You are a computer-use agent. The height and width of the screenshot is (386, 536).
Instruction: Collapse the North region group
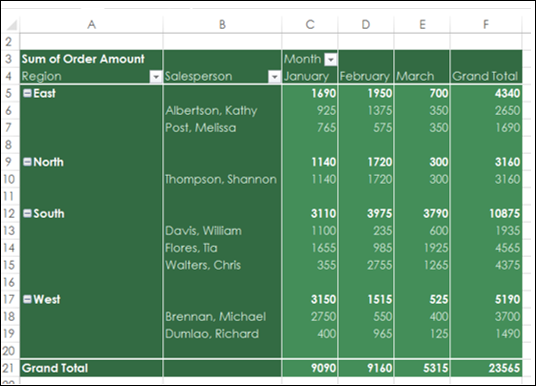27,162
